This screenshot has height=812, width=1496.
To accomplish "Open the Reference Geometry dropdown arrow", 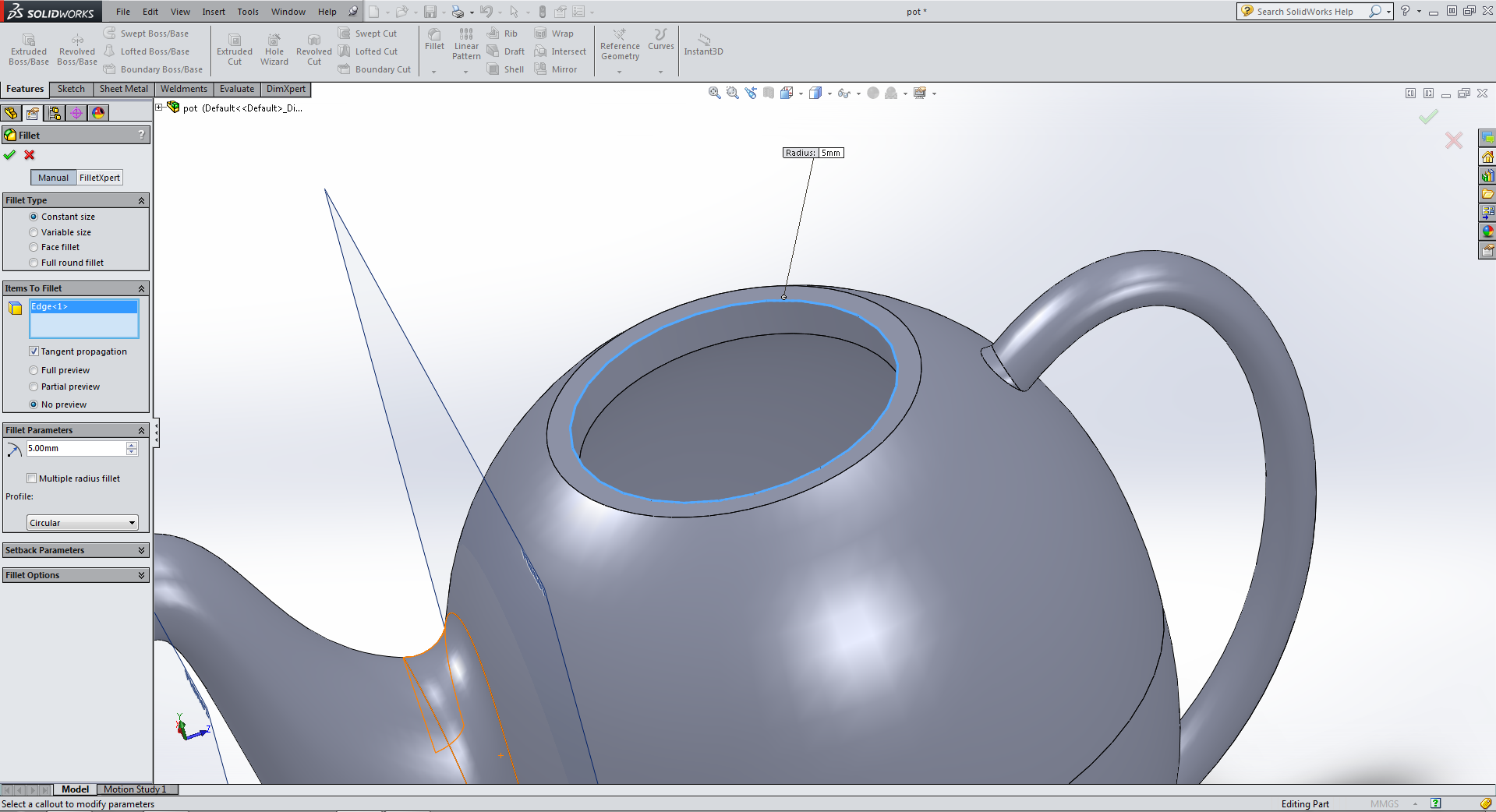I will [x=620, y=72].
